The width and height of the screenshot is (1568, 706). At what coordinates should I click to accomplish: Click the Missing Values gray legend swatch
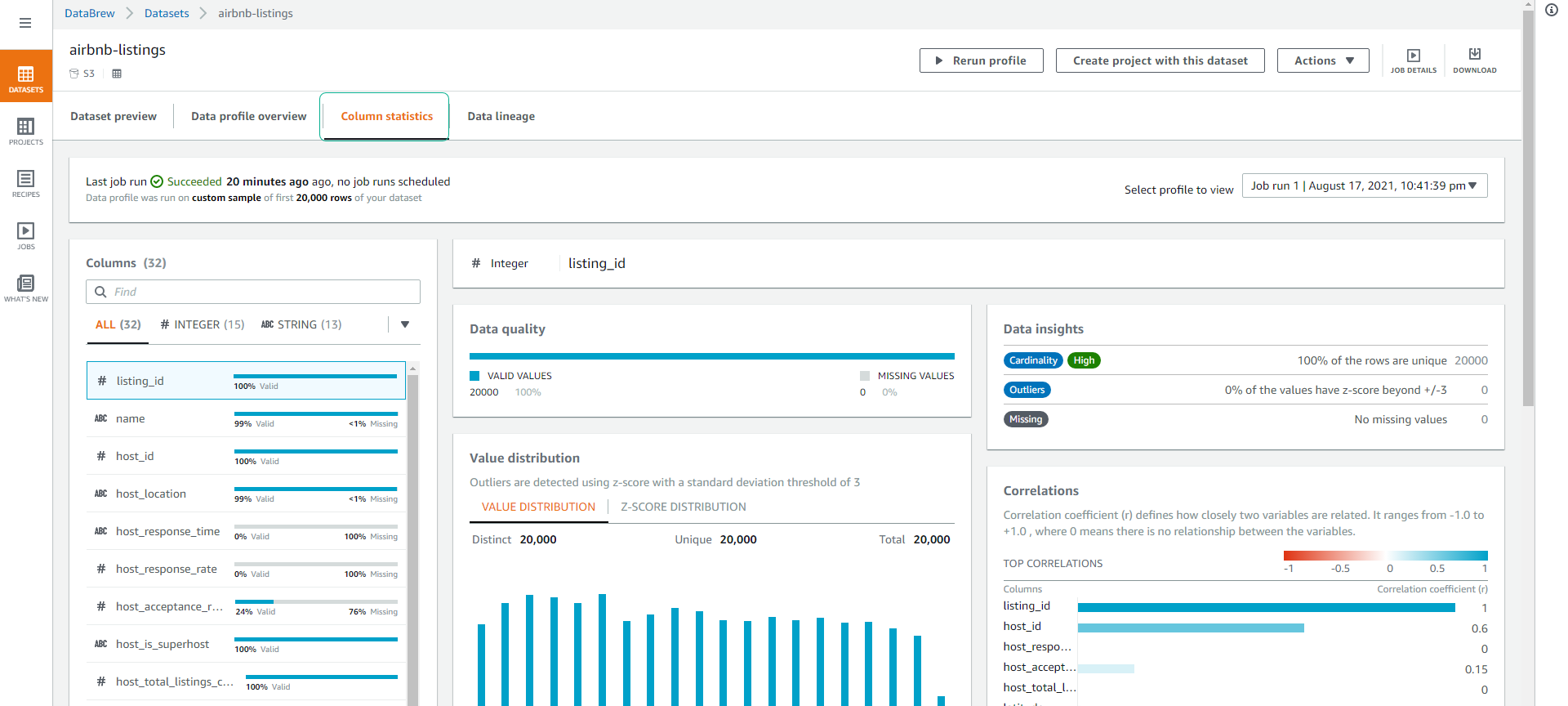pyautogui.click(x=865, y=376)
